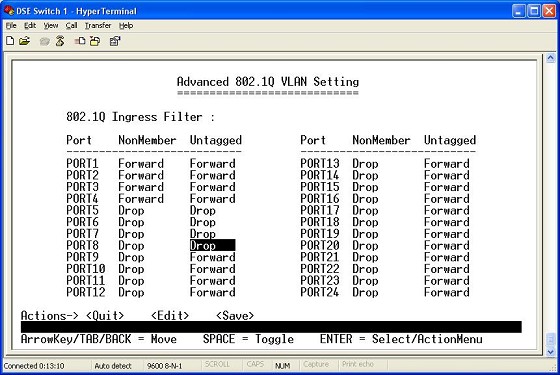Click the New connection toolbar icon
The height and width of the screenshot is (375, 560).
pos(10,41)
